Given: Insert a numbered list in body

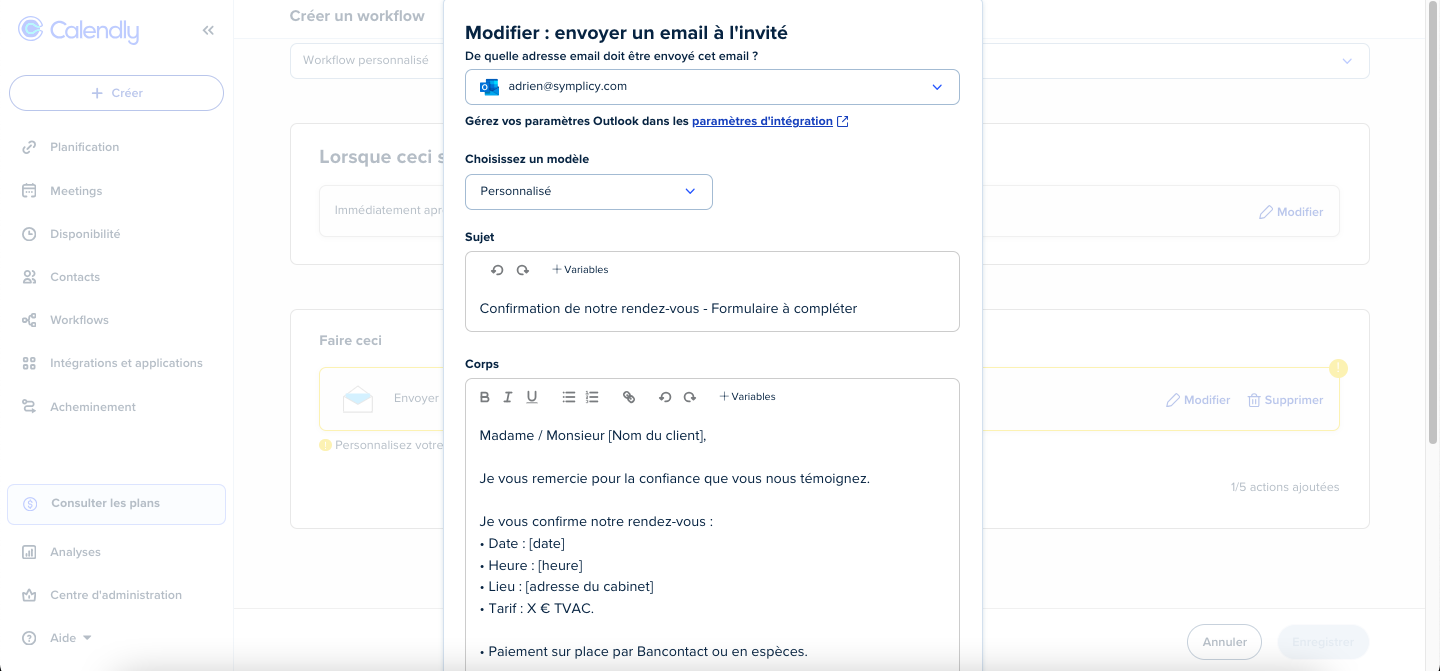Looking at the screenshot, I should pyautogui.click(x=592, y=397).
